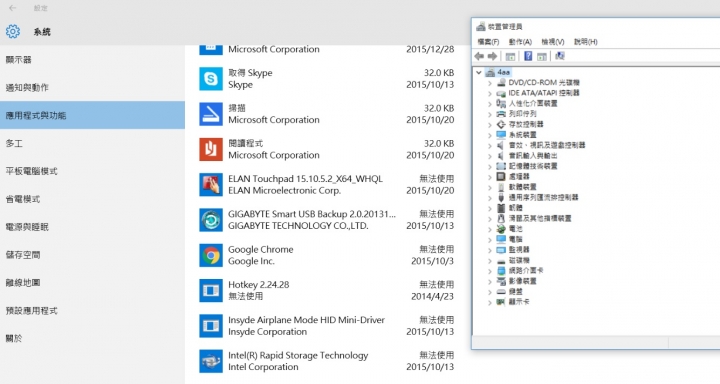Open the 檢視(V) menu
Viewport: 720px width, 384px height.
pyautogui.click(x=552, y=42)
